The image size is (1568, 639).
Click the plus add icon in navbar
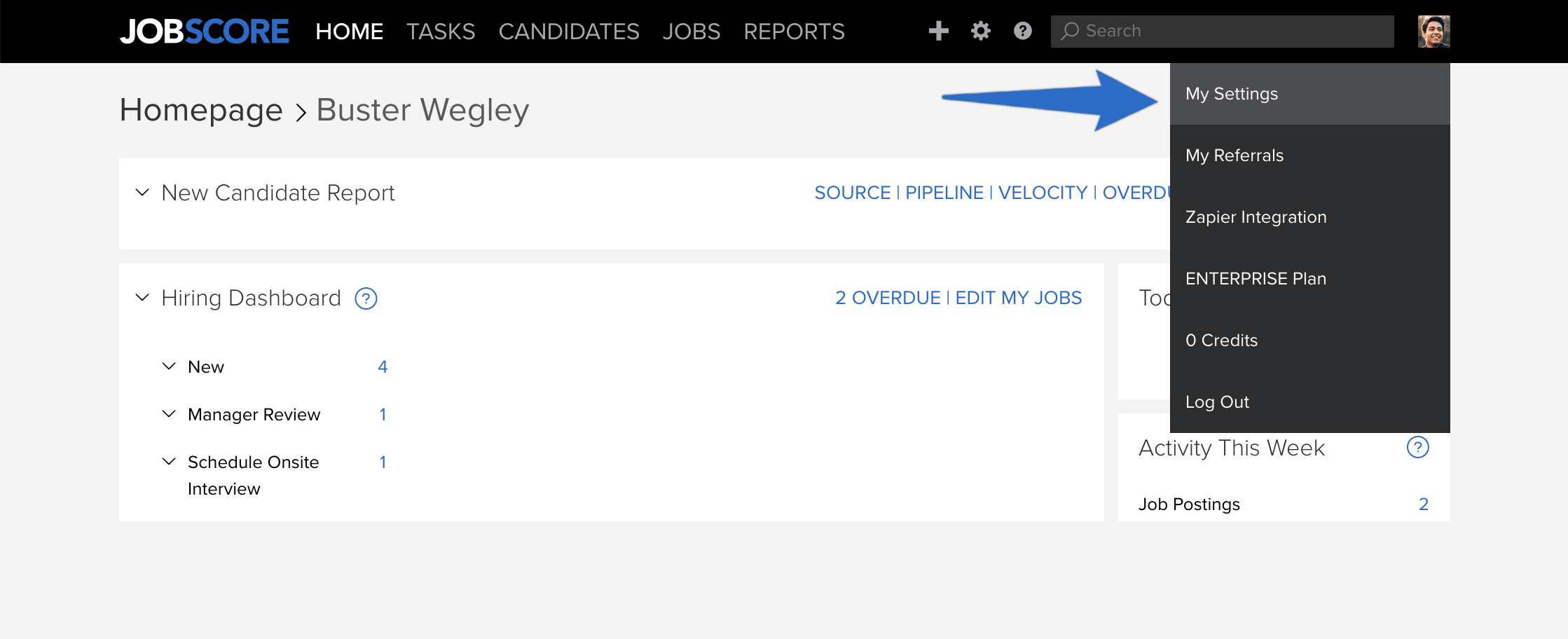tap(938, 31)
